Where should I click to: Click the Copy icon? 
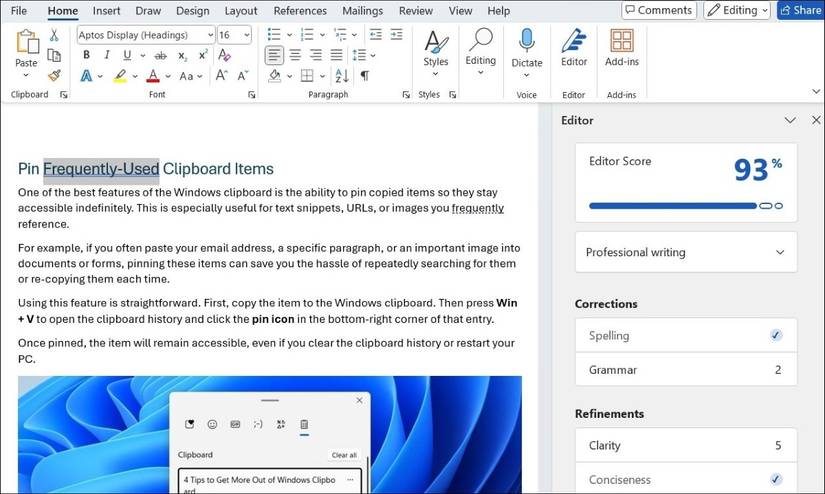(54, 55)
